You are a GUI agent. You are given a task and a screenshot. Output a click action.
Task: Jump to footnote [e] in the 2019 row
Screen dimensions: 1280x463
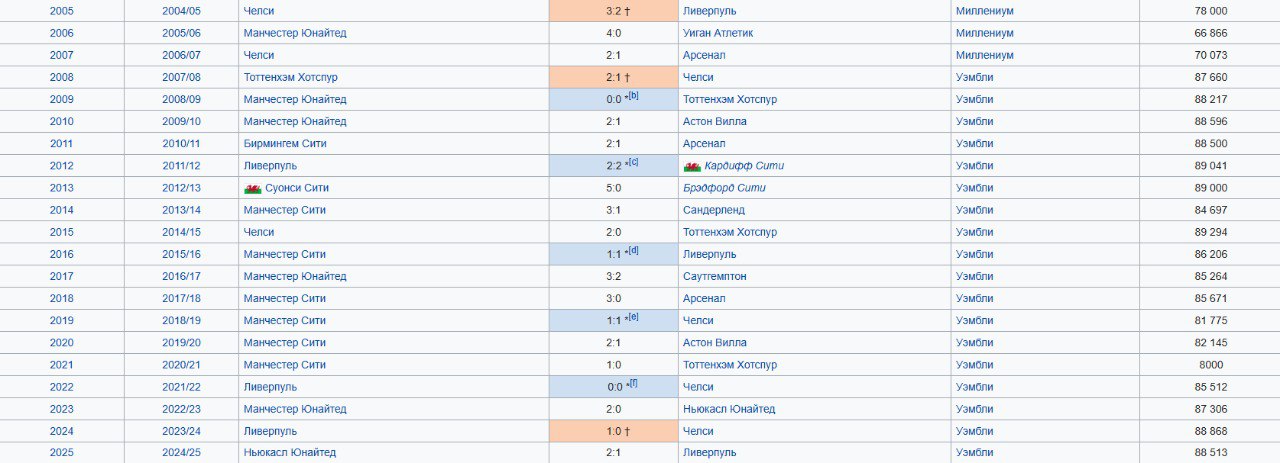pos(633,318)
